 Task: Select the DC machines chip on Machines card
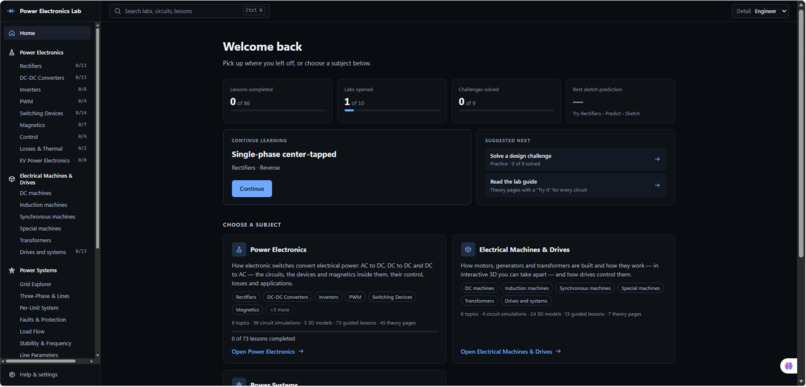coord(480,288)
